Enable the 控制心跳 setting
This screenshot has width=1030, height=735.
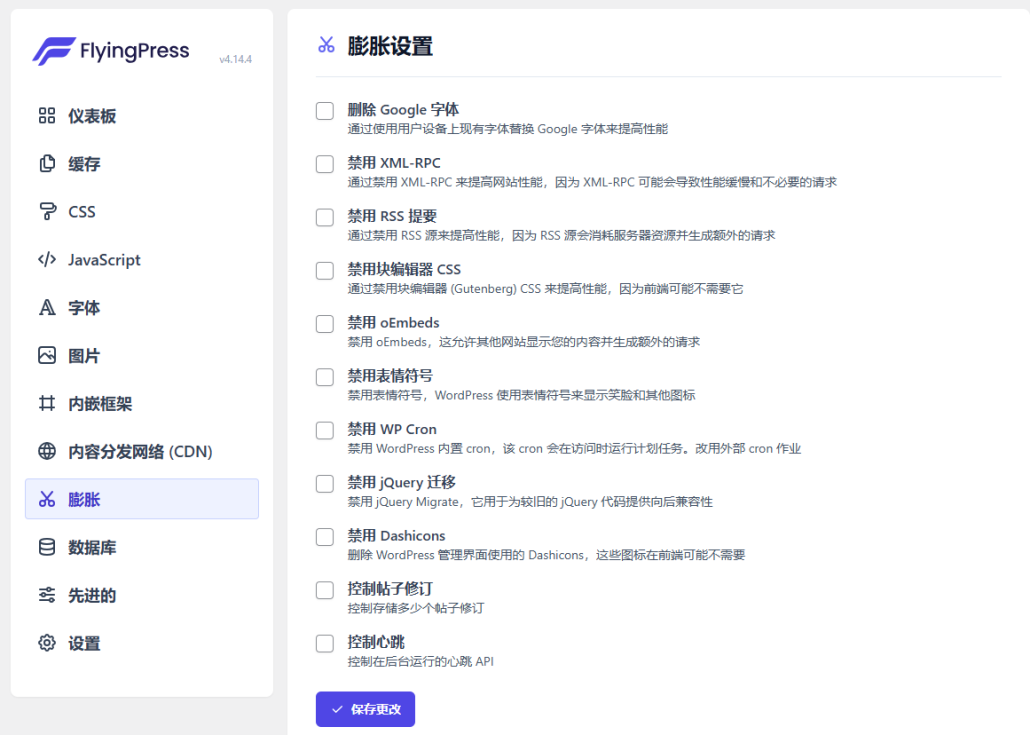click(324, 643)
